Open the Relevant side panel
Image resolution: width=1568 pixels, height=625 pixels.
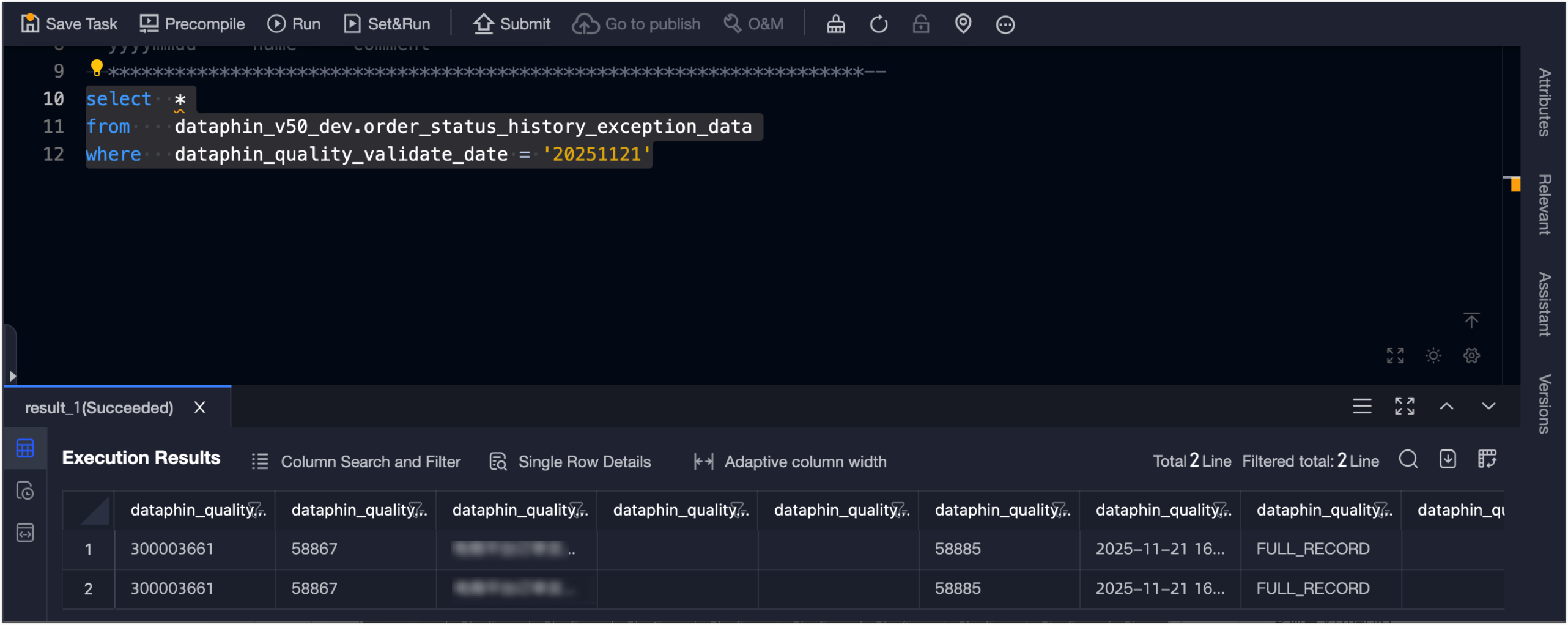(1544, 204)
